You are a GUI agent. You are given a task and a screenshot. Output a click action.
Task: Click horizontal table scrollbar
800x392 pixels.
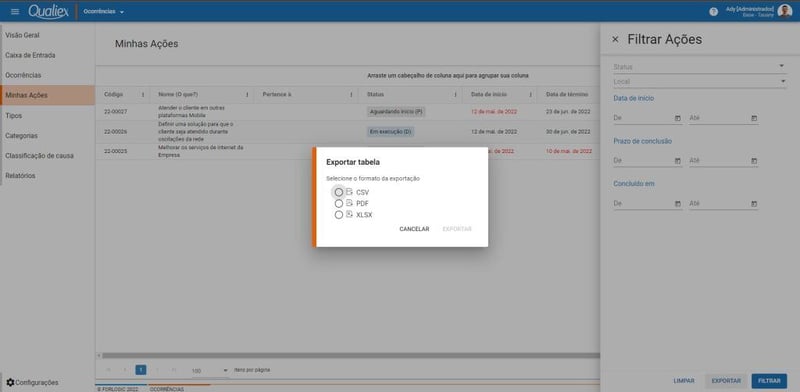coord(350,355)
